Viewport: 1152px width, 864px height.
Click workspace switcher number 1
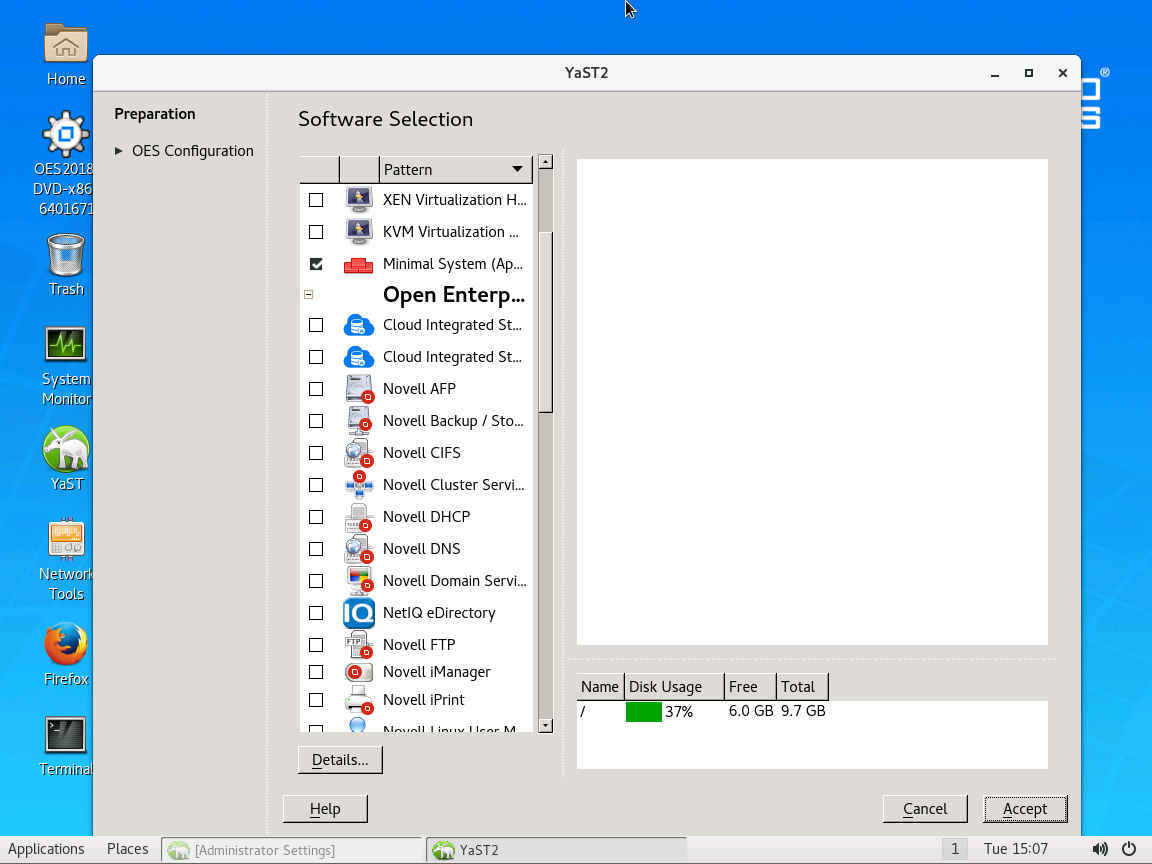[954, 849]
